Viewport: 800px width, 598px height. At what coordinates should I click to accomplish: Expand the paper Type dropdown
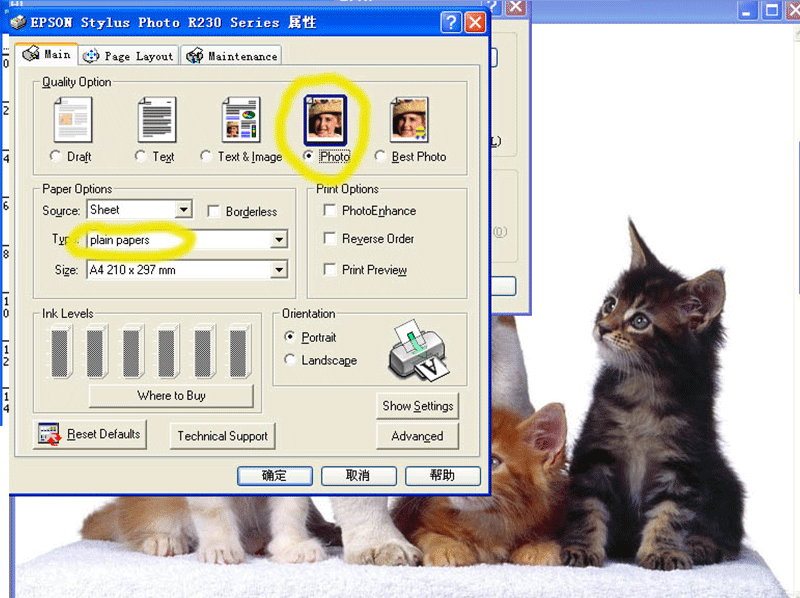click(279, 240)
